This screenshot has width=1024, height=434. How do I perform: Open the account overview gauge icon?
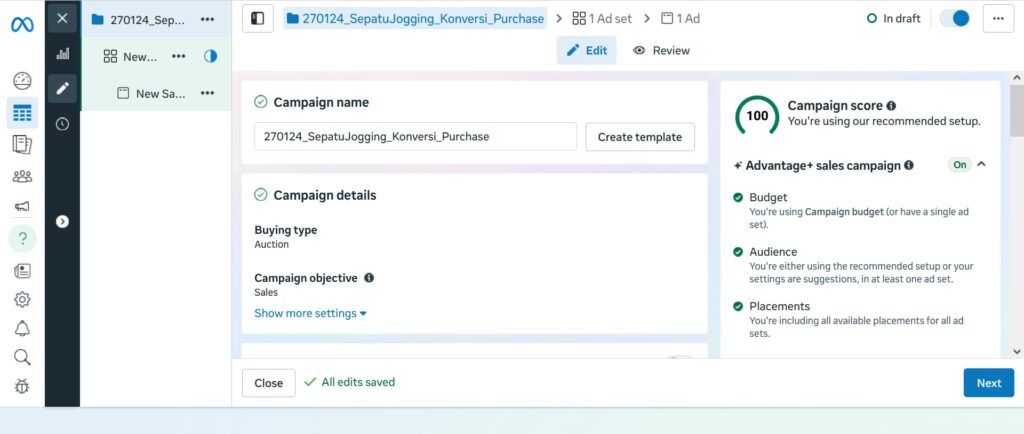(22, 81)
